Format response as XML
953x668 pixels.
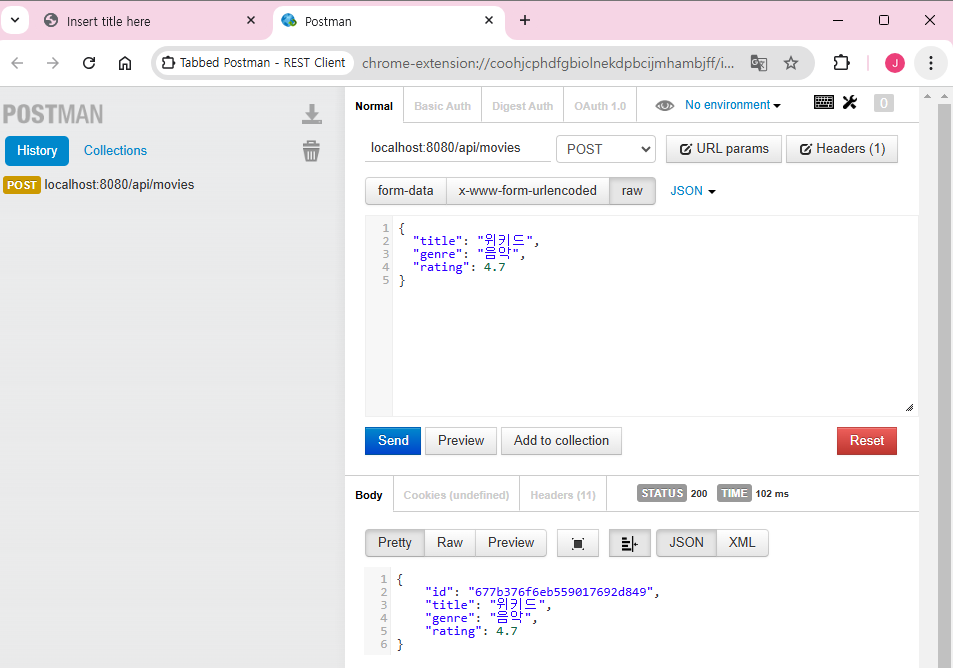click(x=742, y=543)
